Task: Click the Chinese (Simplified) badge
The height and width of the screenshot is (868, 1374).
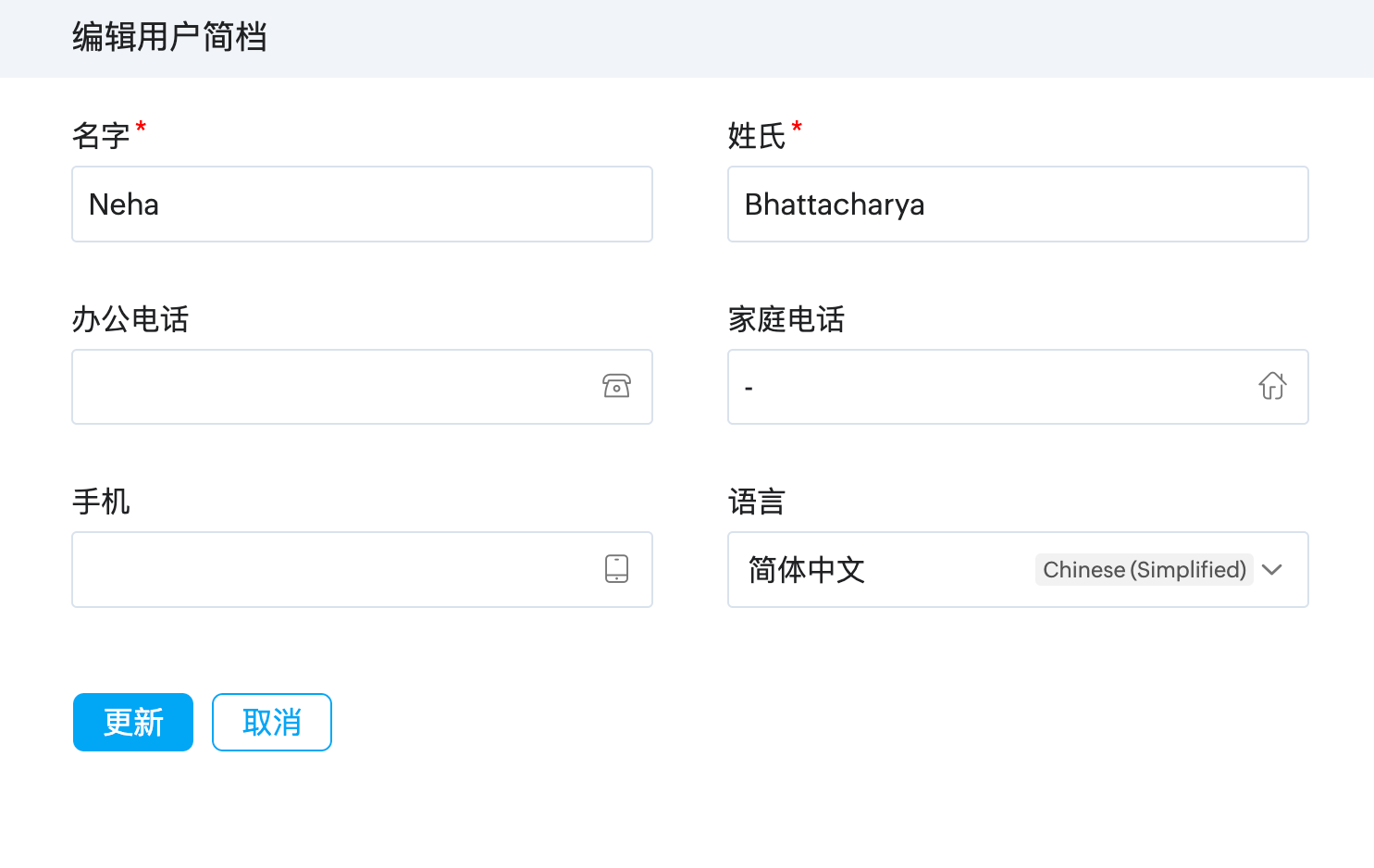Action: 1144,570
